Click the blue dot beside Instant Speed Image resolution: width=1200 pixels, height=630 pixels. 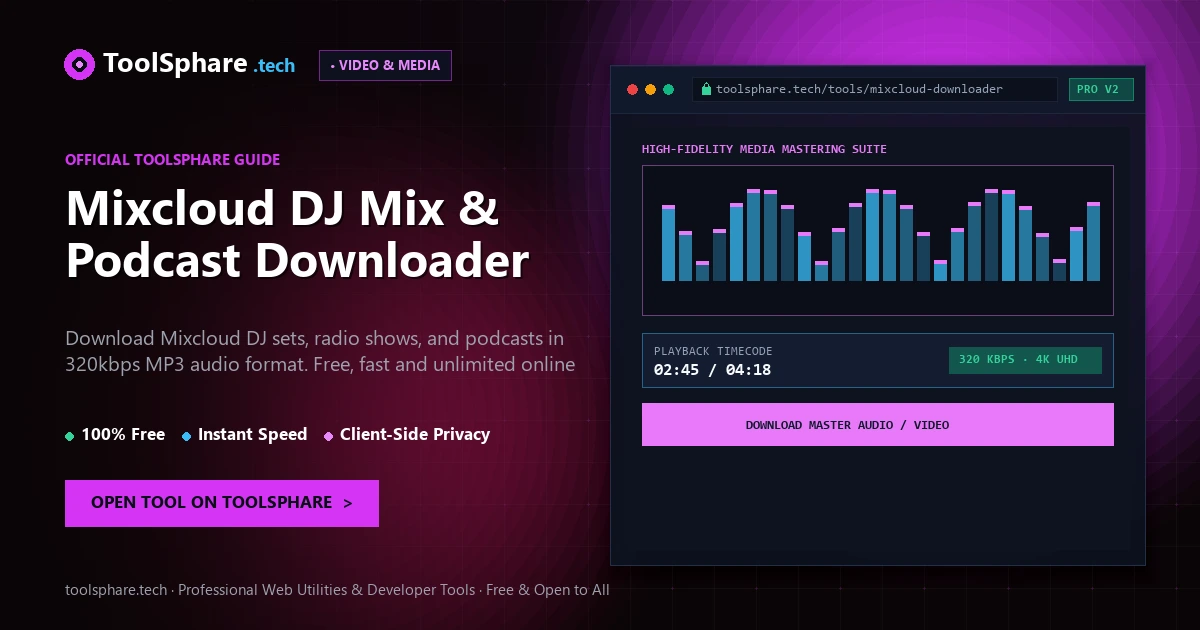tap(186, 436)
